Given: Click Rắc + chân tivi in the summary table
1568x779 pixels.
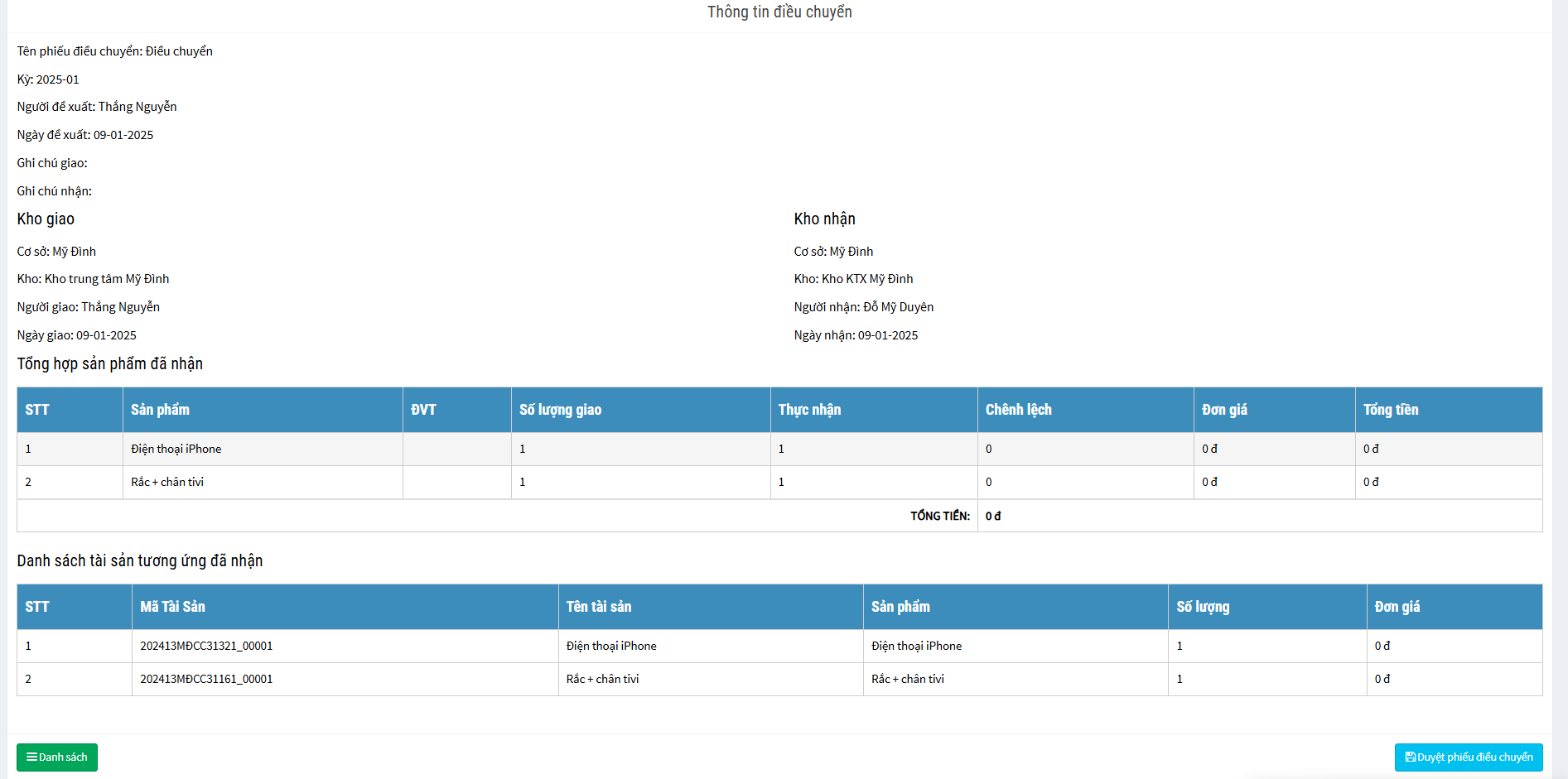Looking at the screenshot, I should coord(166,482).
